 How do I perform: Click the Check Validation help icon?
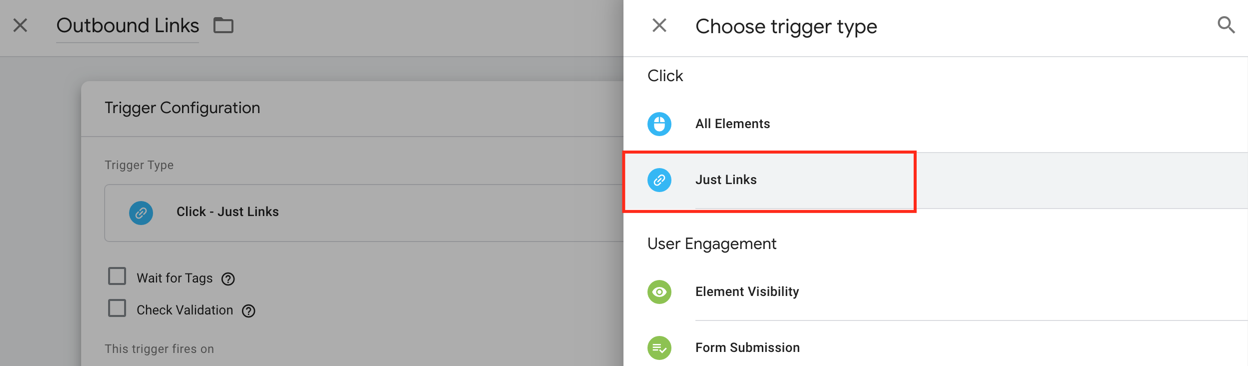pyautogui.click(x=249, y=311)
